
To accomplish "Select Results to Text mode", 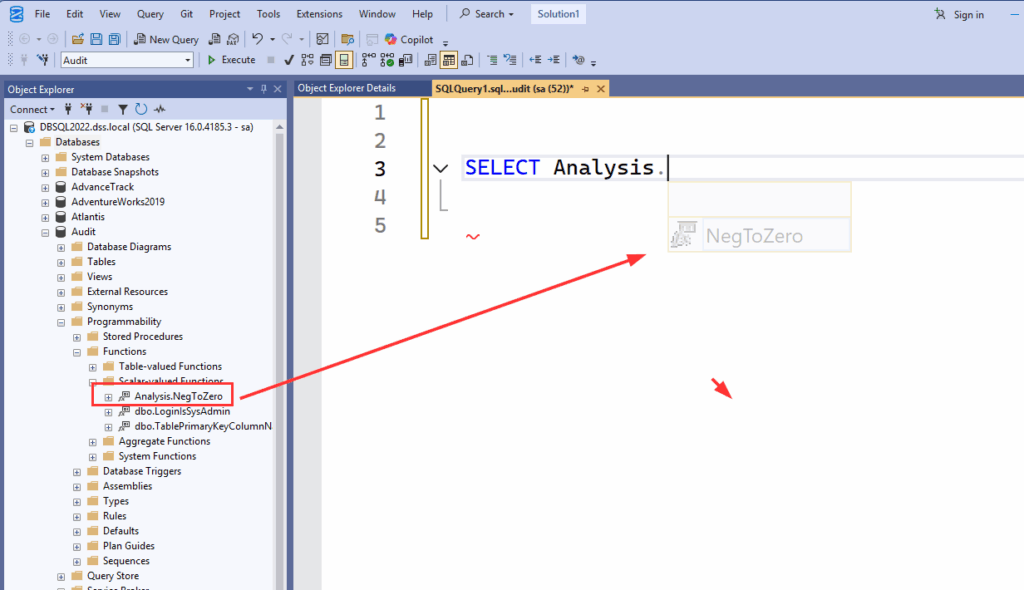I will (x=430, y=60).
